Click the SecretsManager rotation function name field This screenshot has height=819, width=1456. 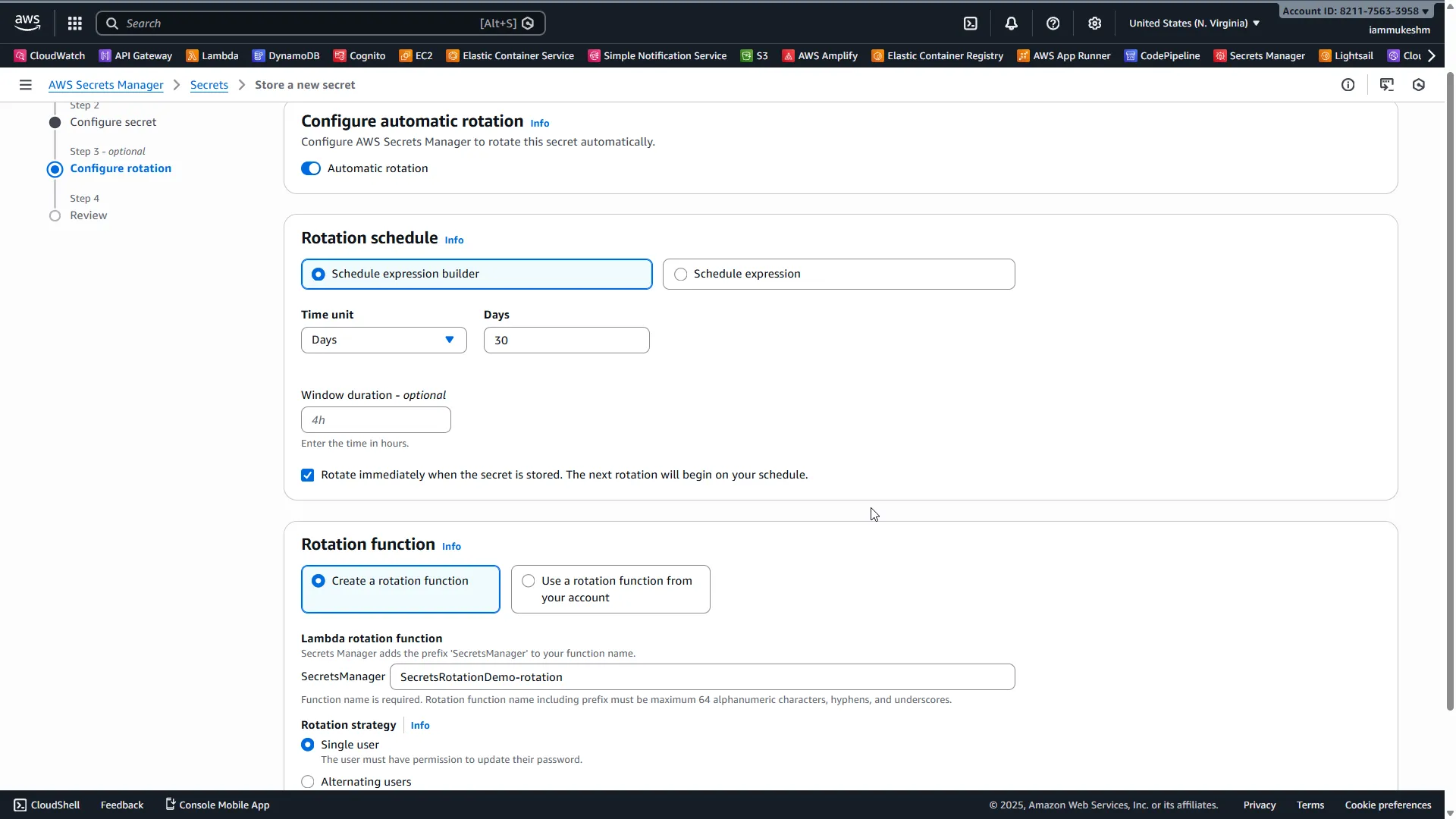(702, 676)
